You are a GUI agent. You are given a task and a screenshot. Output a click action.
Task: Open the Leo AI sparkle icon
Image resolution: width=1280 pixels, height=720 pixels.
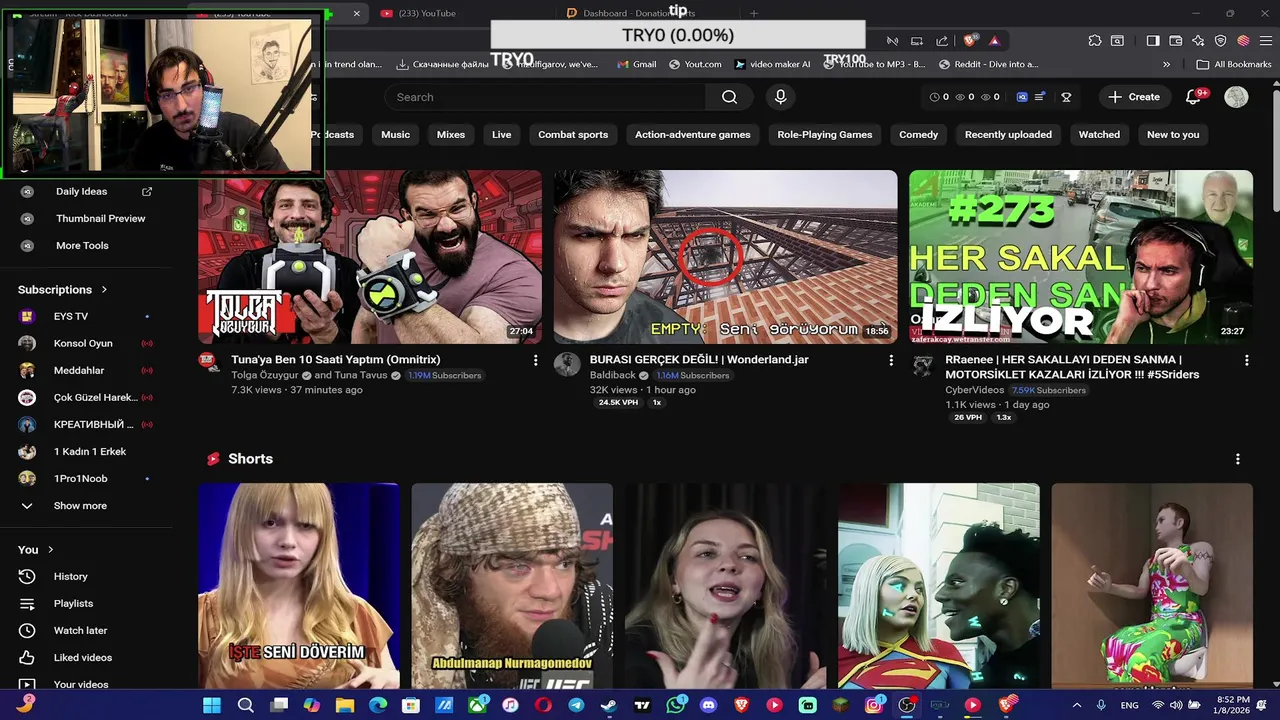(x=1198, y=40)
